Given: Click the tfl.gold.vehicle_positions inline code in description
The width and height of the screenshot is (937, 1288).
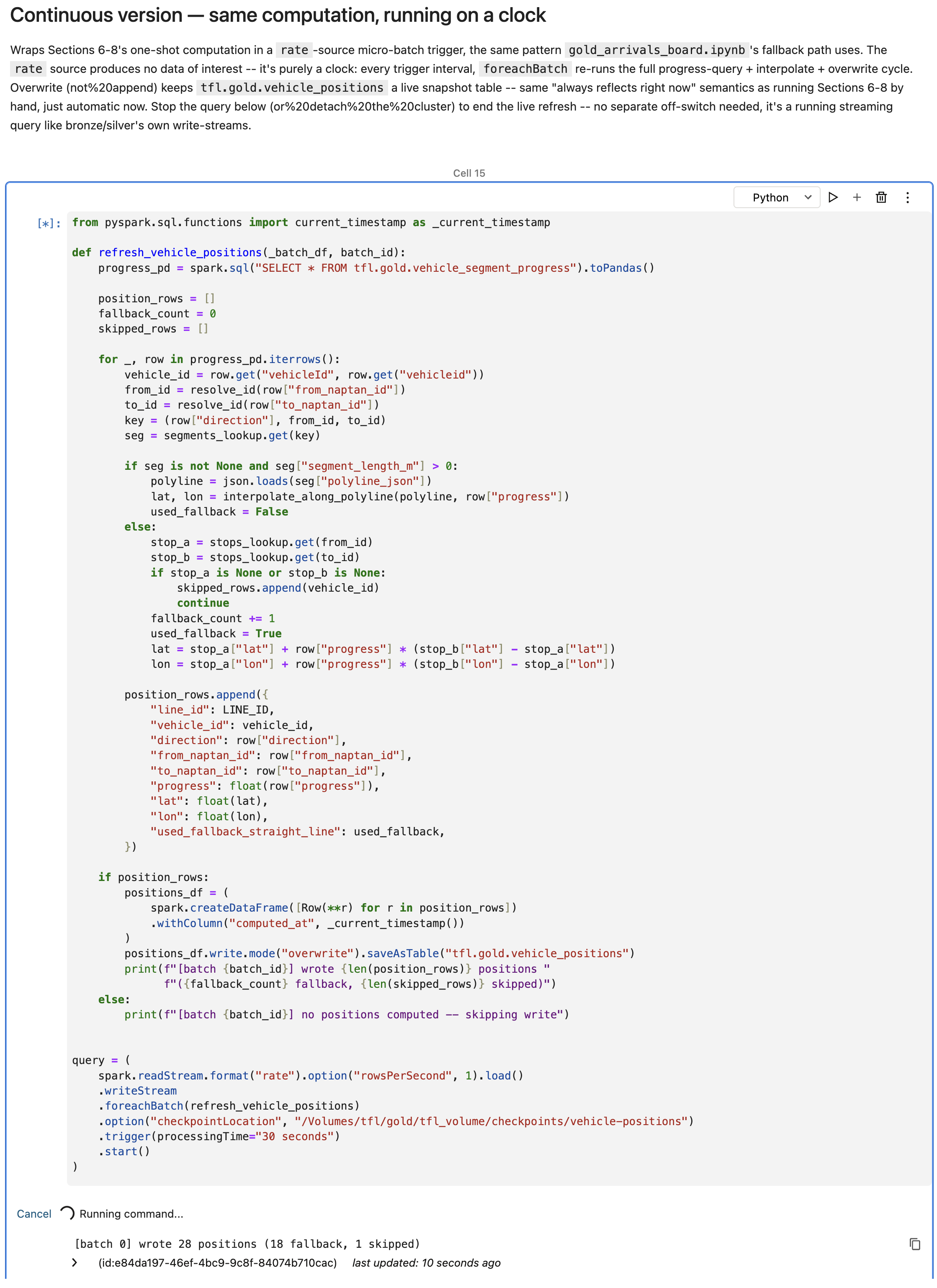Looking at the screenshot, I should pyautogui.click(x=292, y=88).
